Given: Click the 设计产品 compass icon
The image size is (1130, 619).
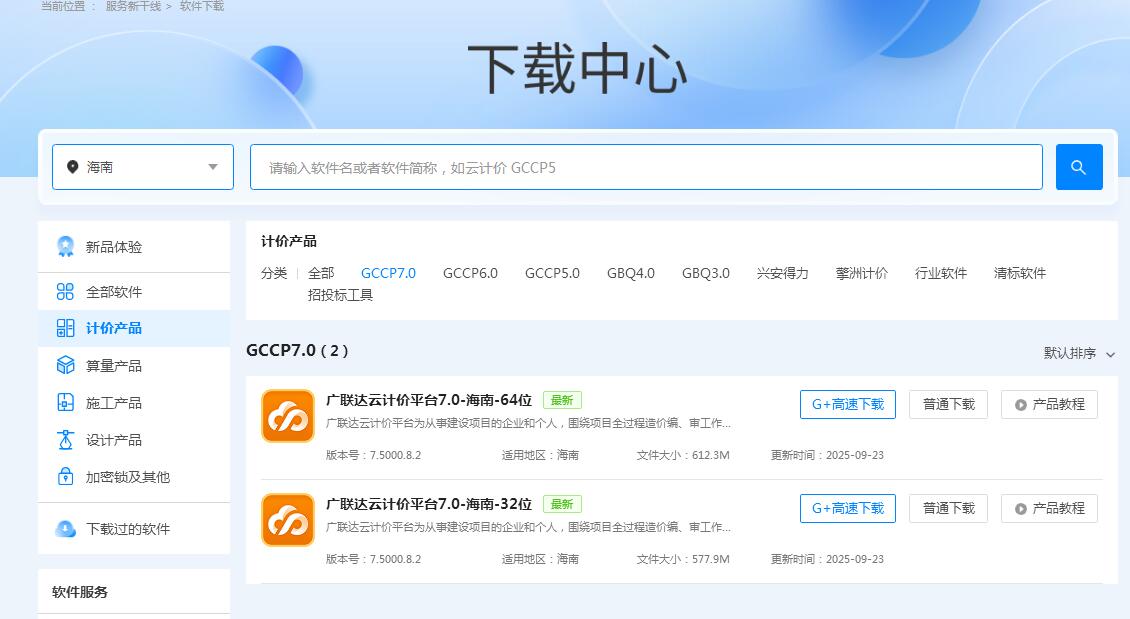Looking at the screenshot, I should click(66, 440).
